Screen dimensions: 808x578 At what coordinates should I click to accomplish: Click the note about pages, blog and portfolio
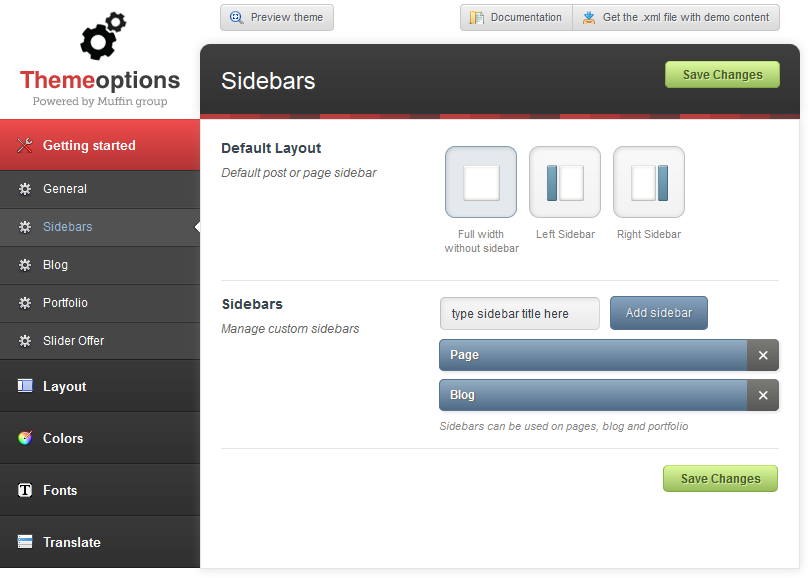(x=564, y=427)
